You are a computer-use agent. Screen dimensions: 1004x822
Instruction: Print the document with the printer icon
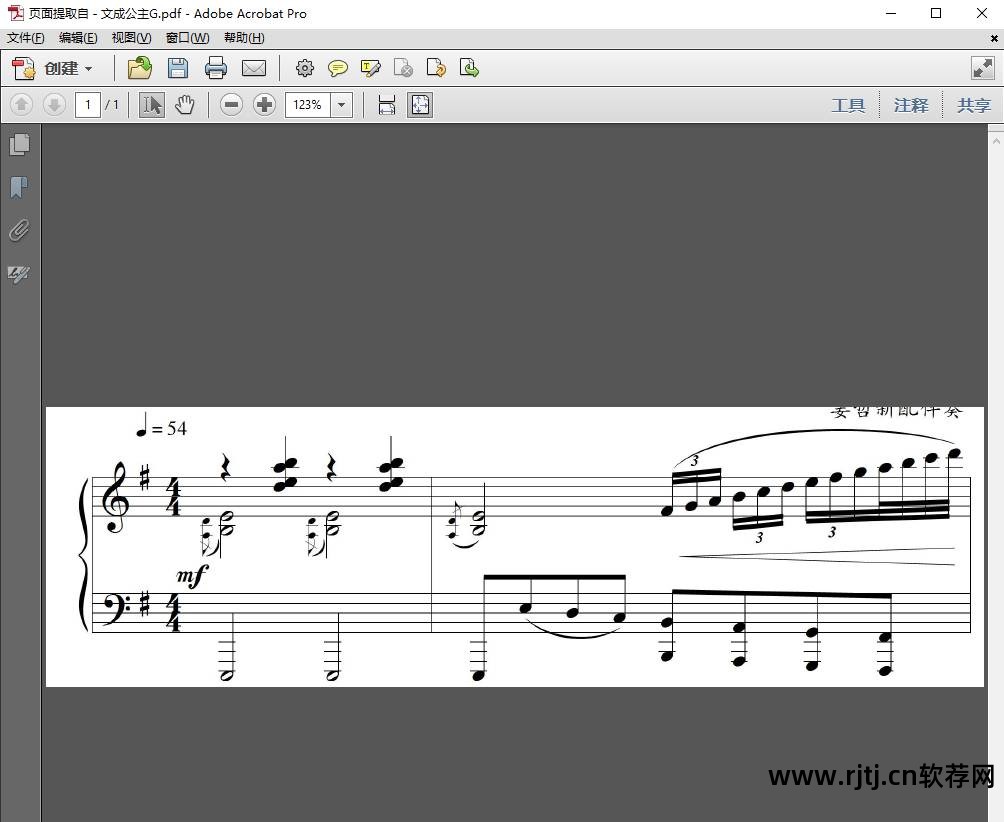click(x=216, y=68)
